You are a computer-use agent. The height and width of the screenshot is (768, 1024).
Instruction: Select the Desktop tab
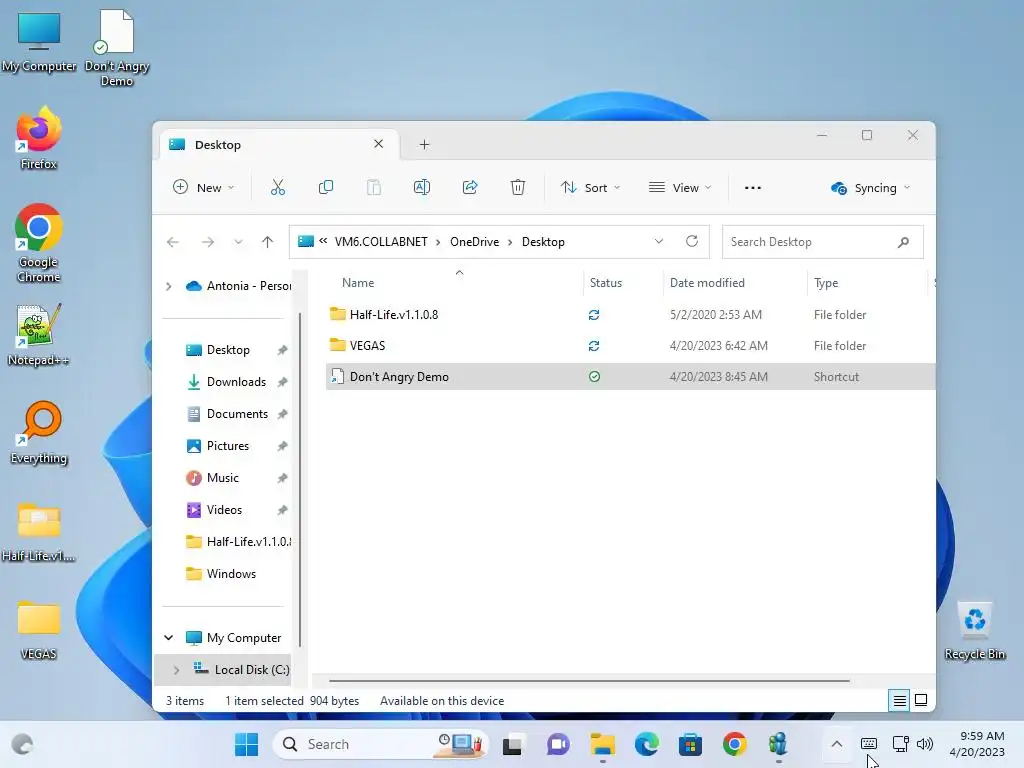(x=280, y=144)
